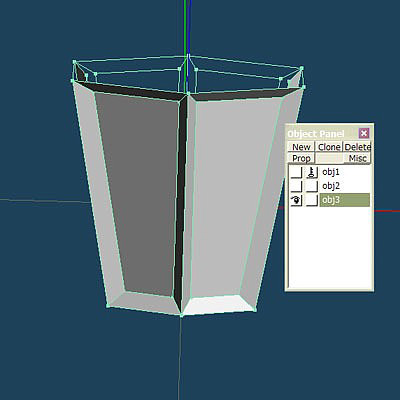This screenshot has width=400, height=400.
Task: Toggle the eye visibility icon for obj3
Action: 296,200
